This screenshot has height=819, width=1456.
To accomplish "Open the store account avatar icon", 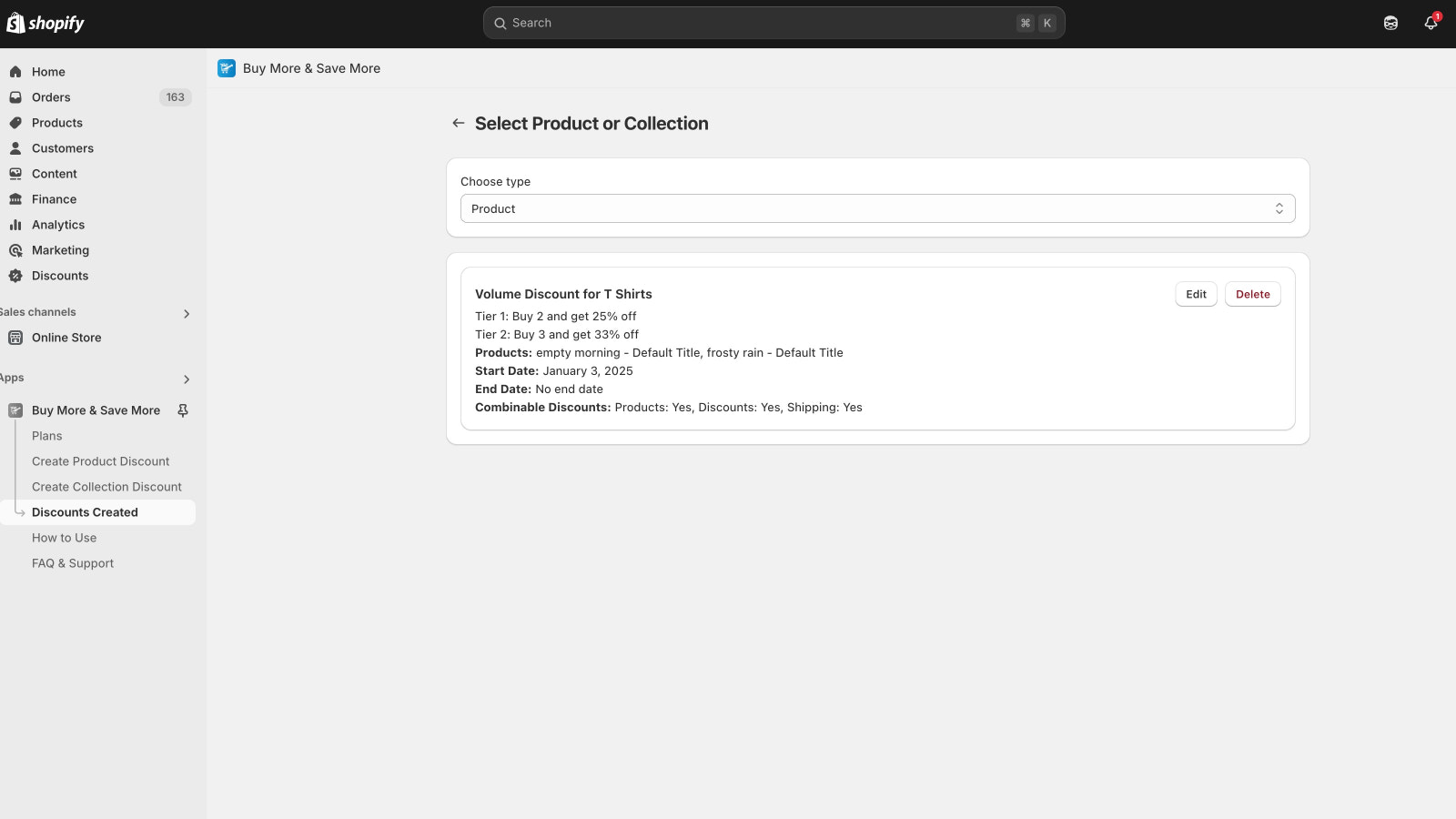I will click(x=1390, y=23).
